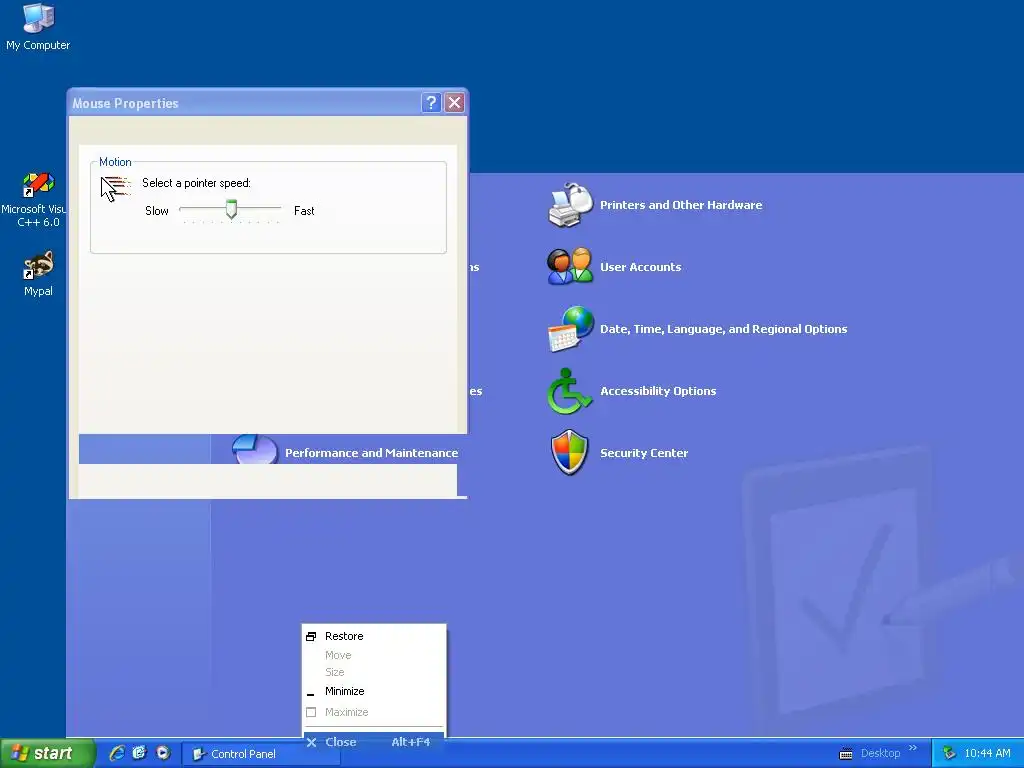Open the Security Center link

point(644,453)
